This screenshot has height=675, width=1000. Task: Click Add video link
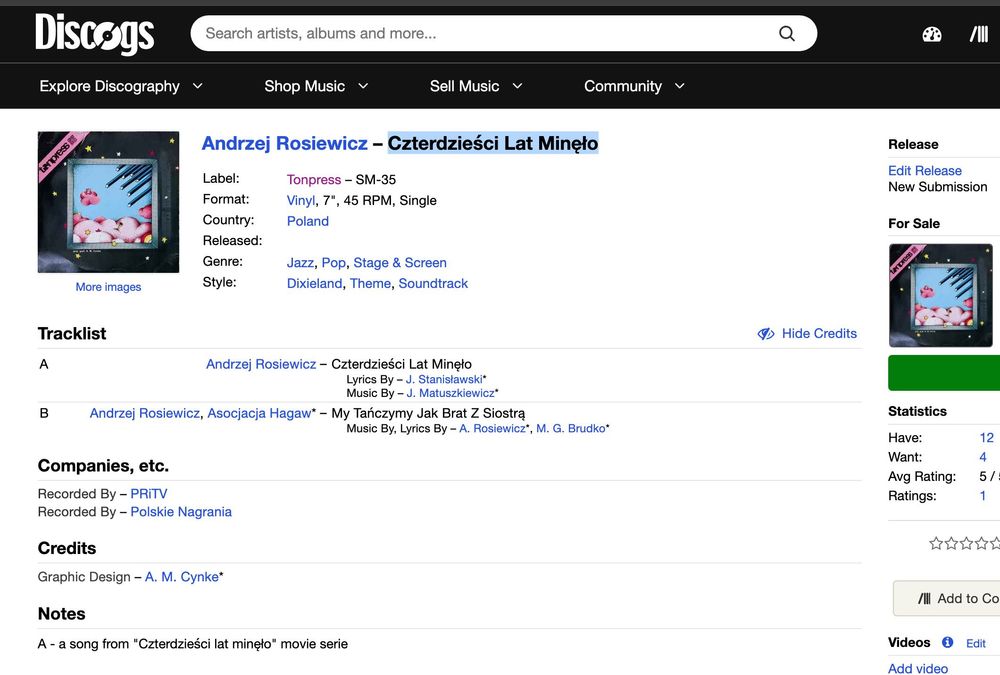point(918,669)
